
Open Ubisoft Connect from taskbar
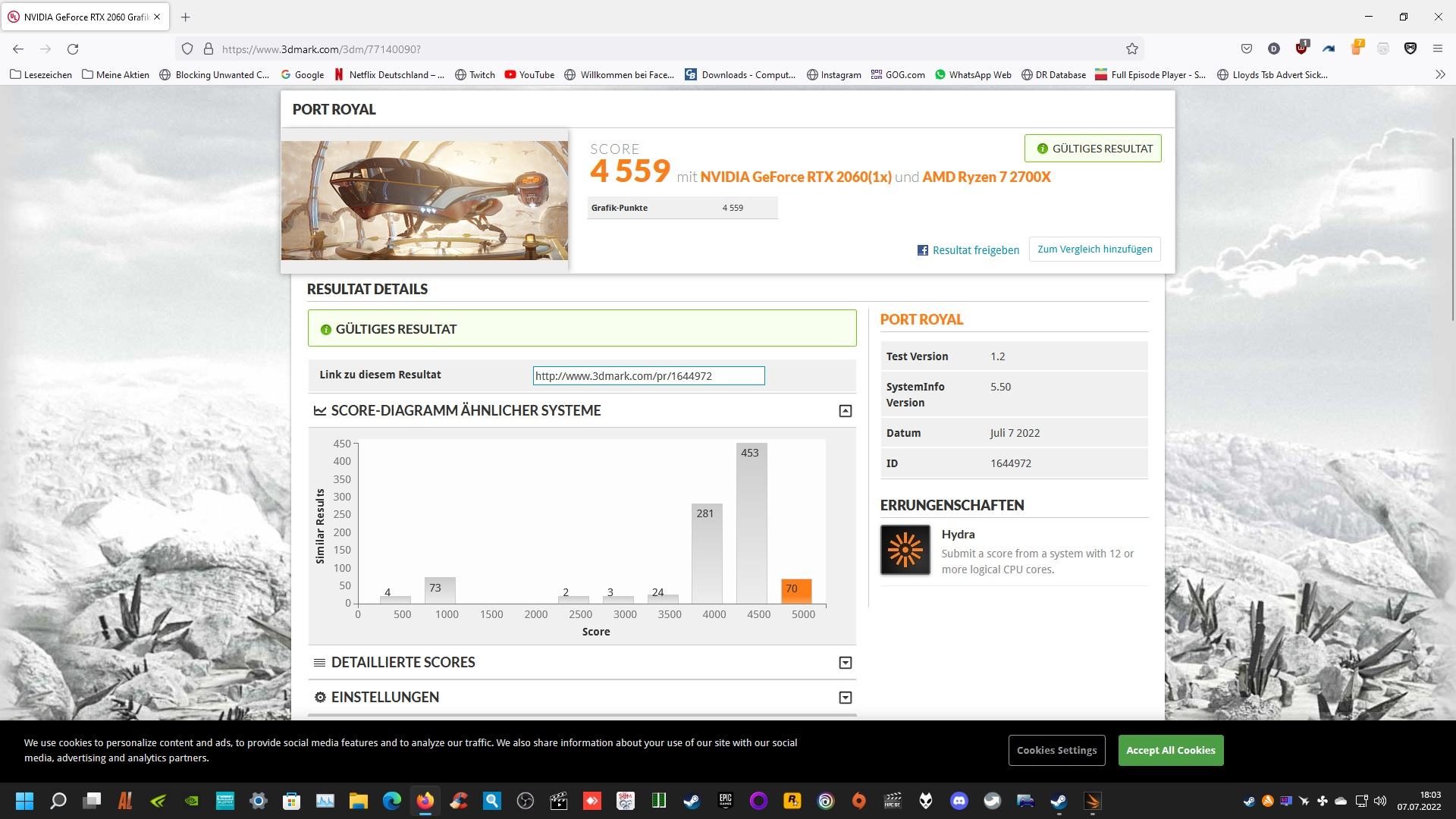point(825,801)
